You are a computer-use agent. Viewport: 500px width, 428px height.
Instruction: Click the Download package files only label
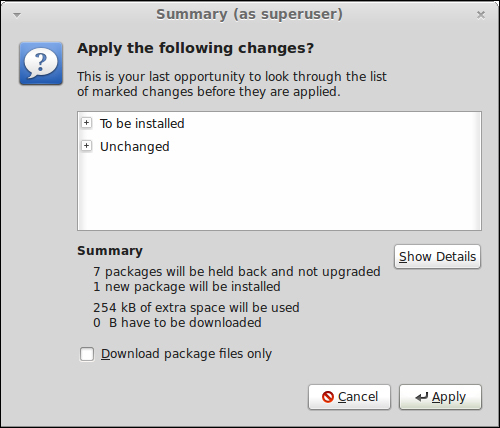(186, 354)
